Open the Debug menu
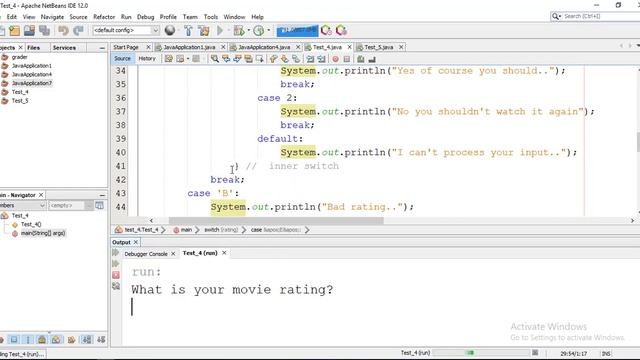Image resolution: width=640 pixels, height=360 pixels. (x=145, y=17)
